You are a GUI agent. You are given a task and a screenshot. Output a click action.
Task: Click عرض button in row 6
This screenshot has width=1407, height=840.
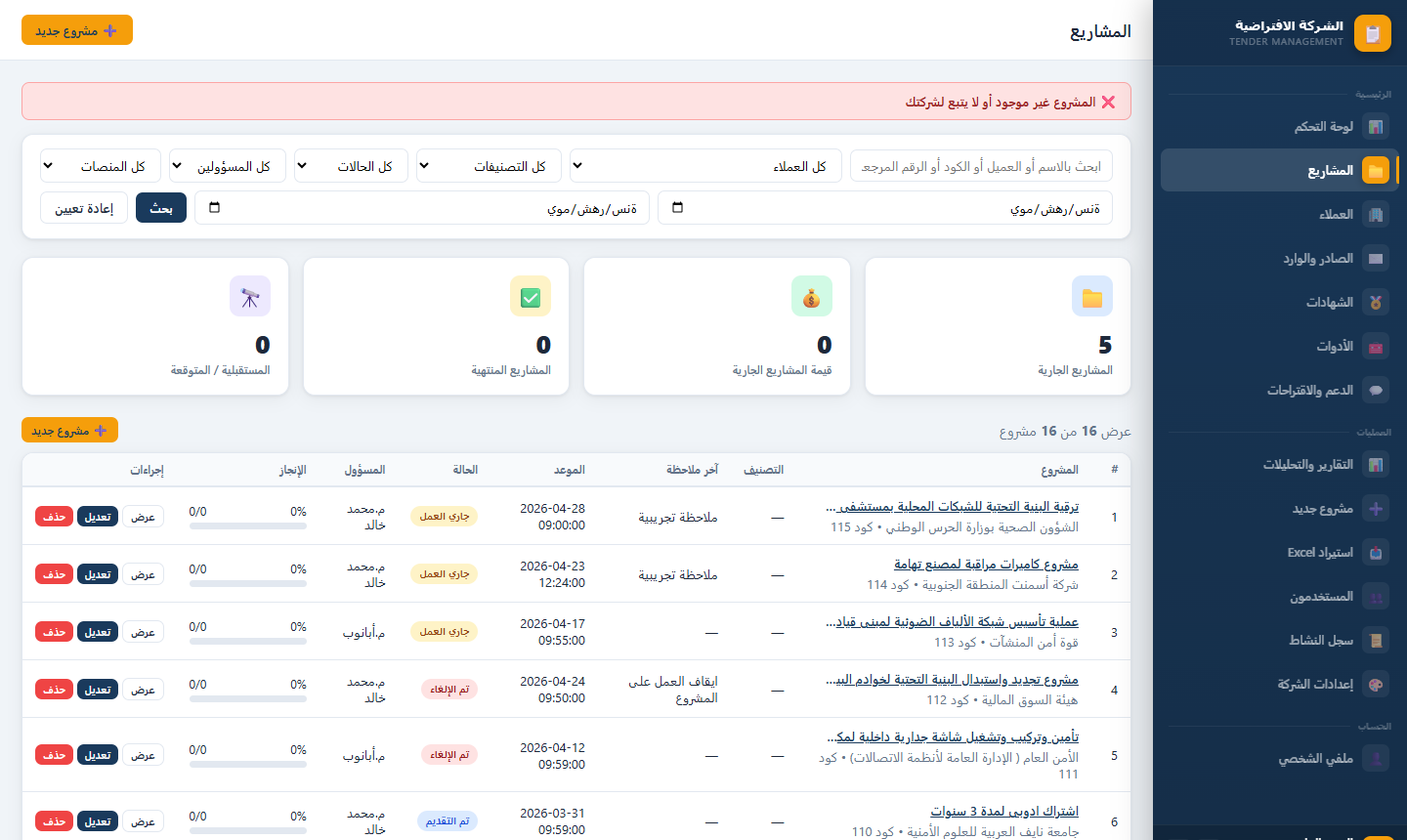pyautogui.click(x=144, y=821)
